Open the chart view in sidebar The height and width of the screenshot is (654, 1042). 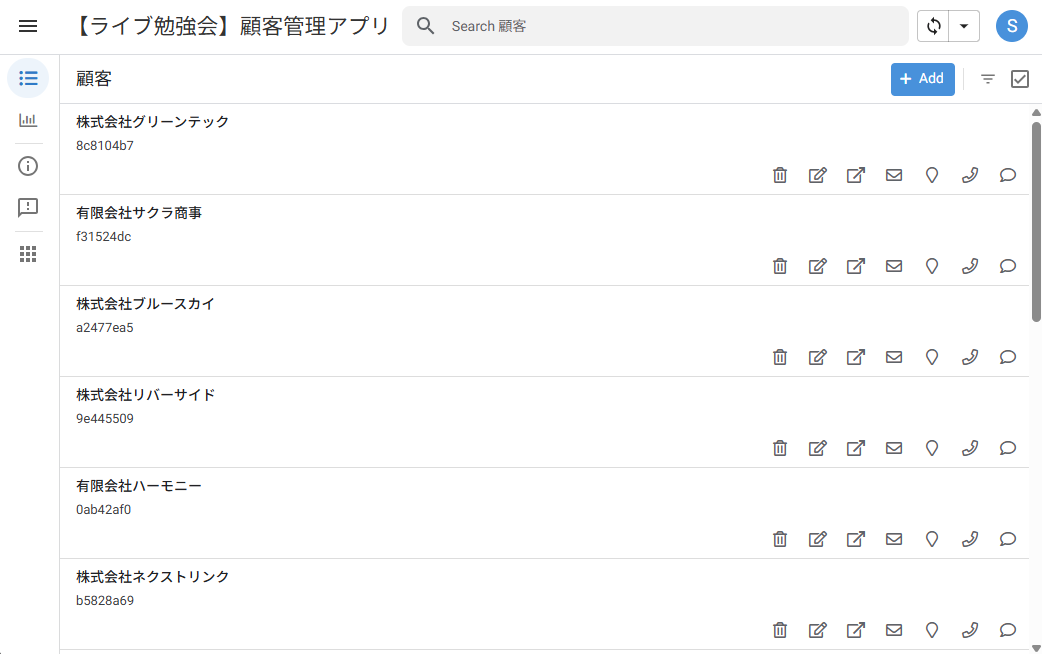click(28, 120)
